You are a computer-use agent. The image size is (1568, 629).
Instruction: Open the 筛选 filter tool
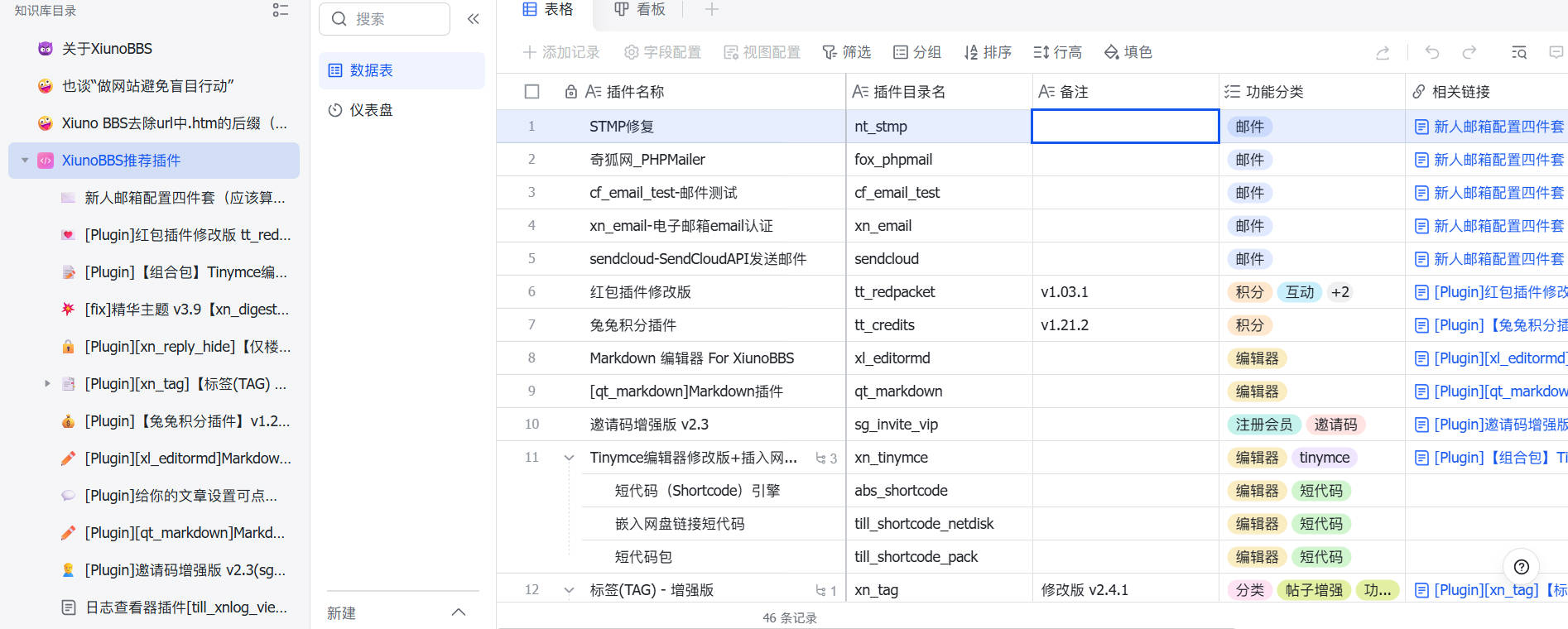click(846, 53)
